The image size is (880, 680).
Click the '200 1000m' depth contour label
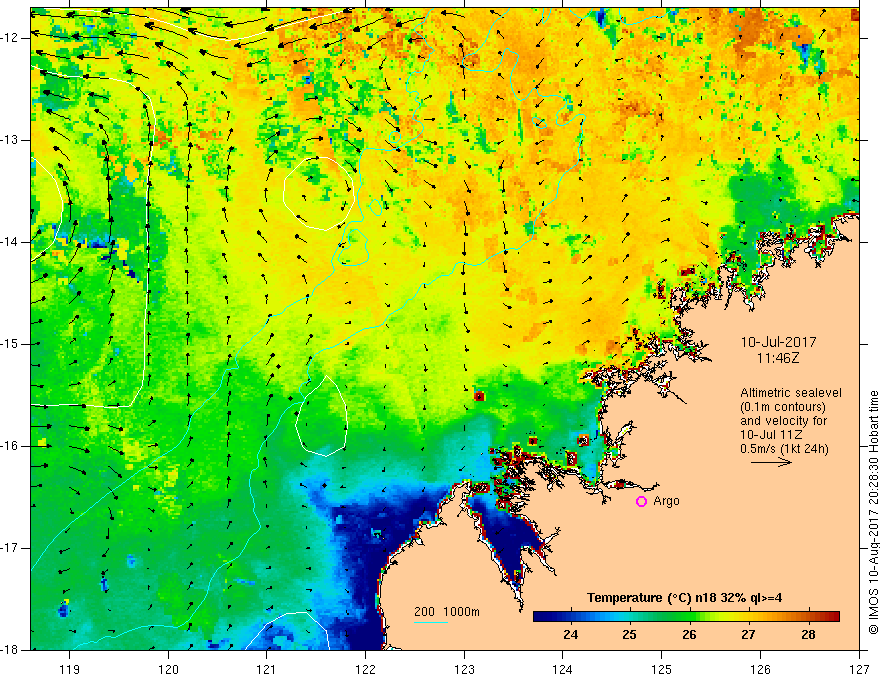447,612
